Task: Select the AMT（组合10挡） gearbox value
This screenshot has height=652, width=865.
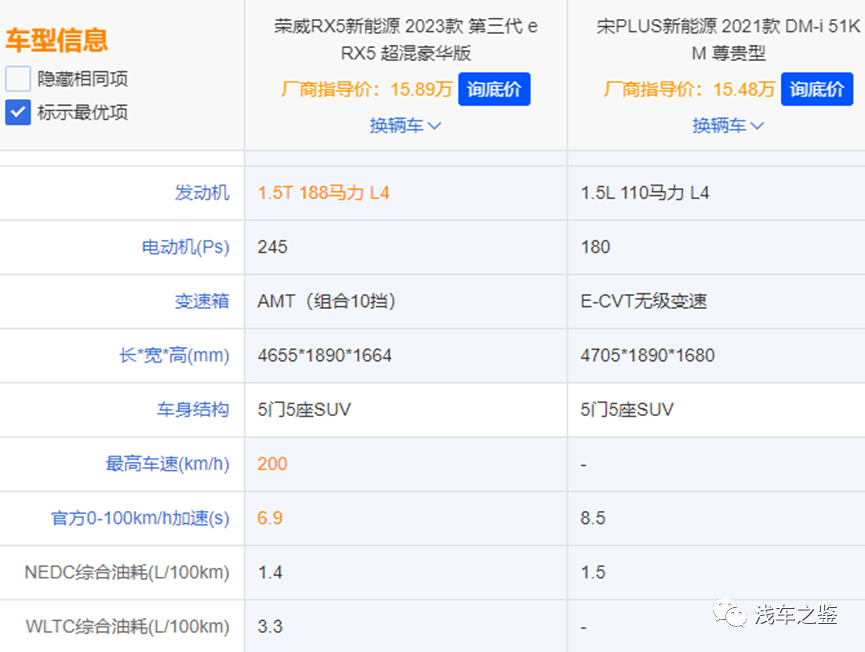Action: 327,301
